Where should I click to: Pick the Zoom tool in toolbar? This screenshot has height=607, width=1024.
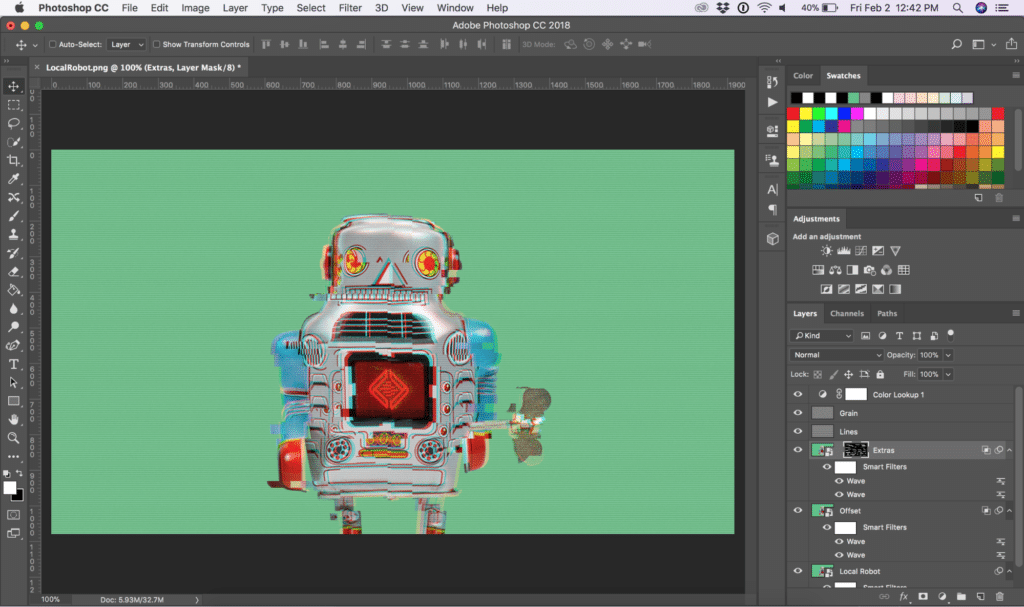[x=14, y=437]
